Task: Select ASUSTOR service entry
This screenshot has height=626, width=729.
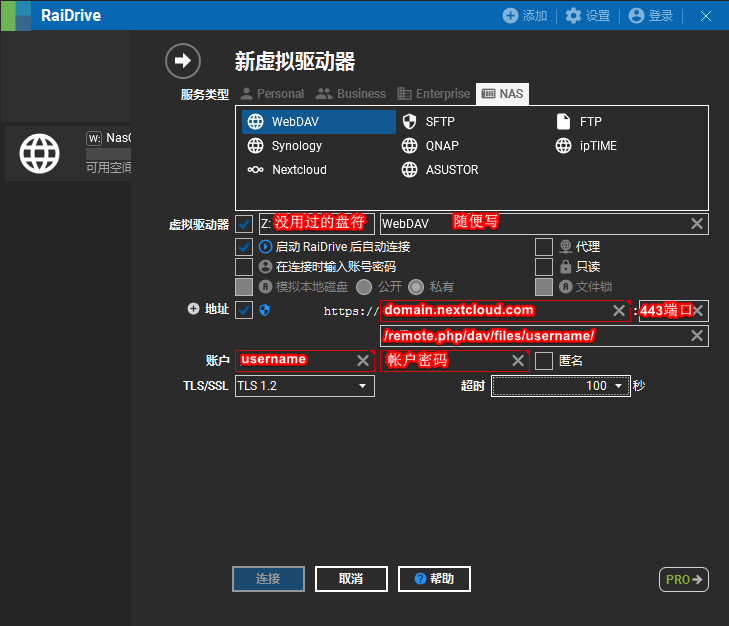Action: 440,170
